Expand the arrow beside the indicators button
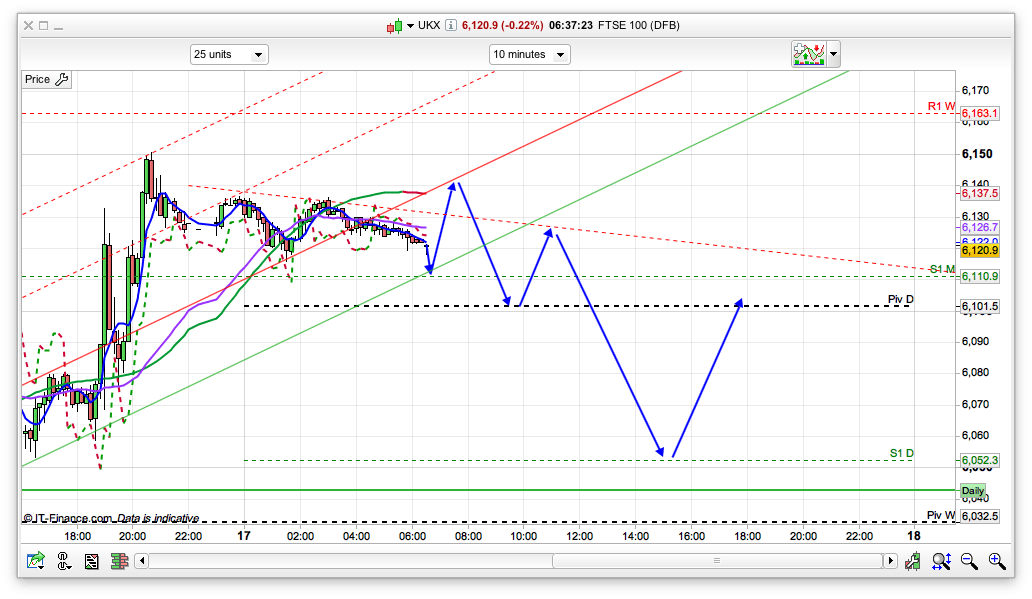This screenshot has width=1032, height=599. pyautogui.click(x=833, y=54)
